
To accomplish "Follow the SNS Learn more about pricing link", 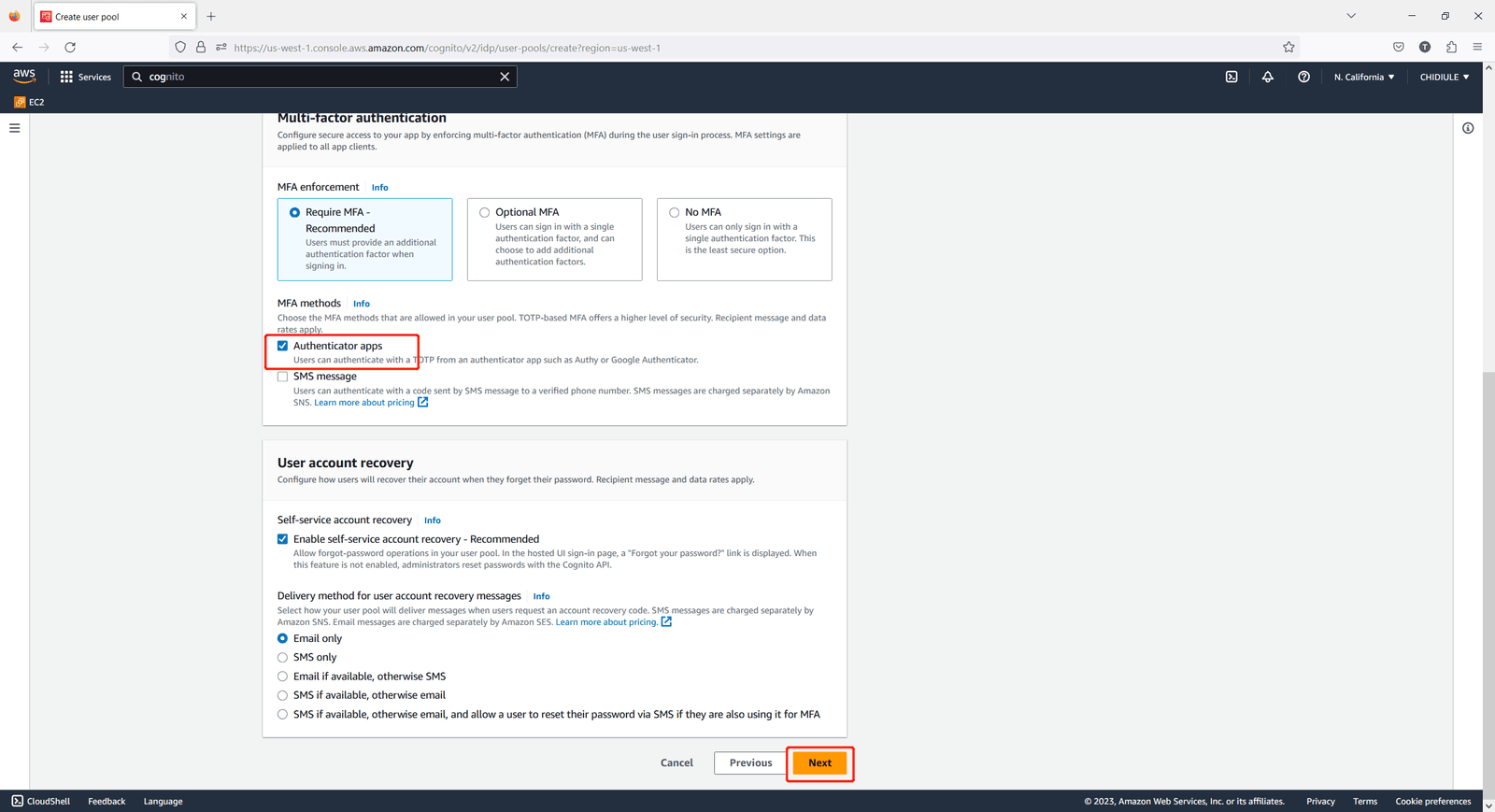I will tap(363, 403).
